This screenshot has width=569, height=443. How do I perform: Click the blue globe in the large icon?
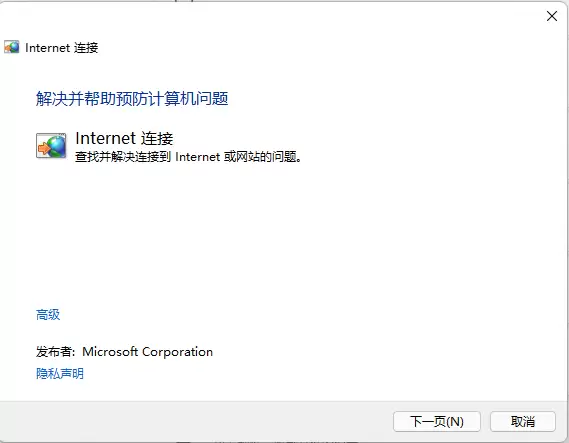click(x=57, y=145)
